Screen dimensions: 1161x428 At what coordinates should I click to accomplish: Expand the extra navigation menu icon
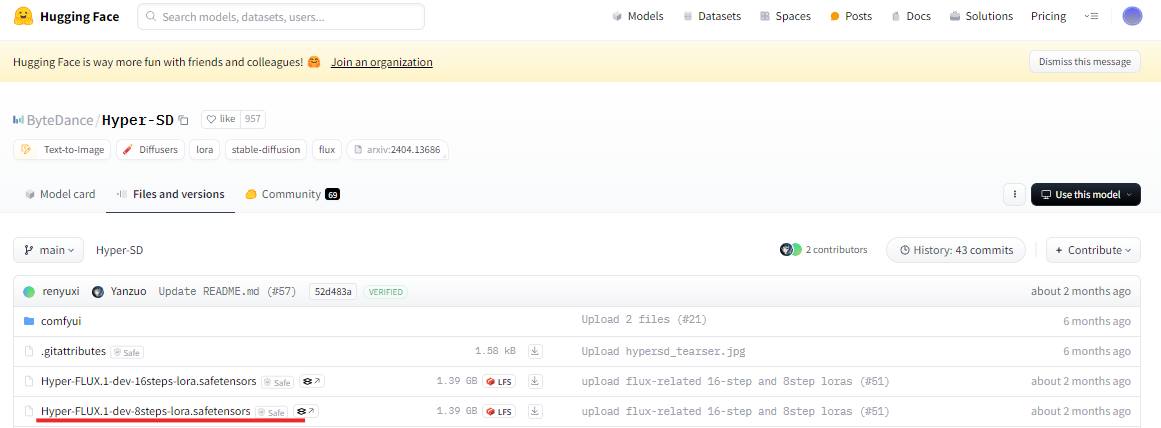tap(1091, 16)
